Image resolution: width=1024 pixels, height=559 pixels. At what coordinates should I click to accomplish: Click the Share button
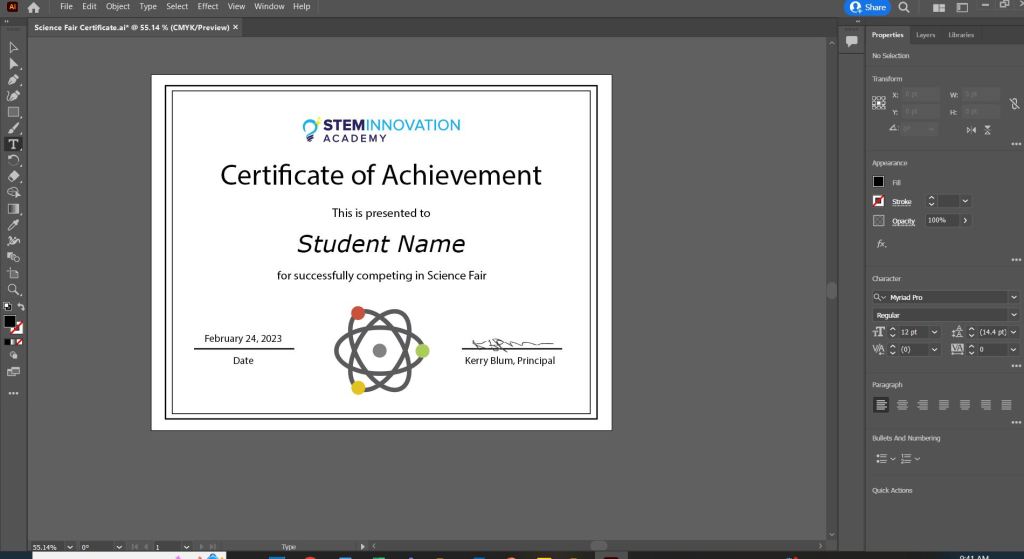868,7
